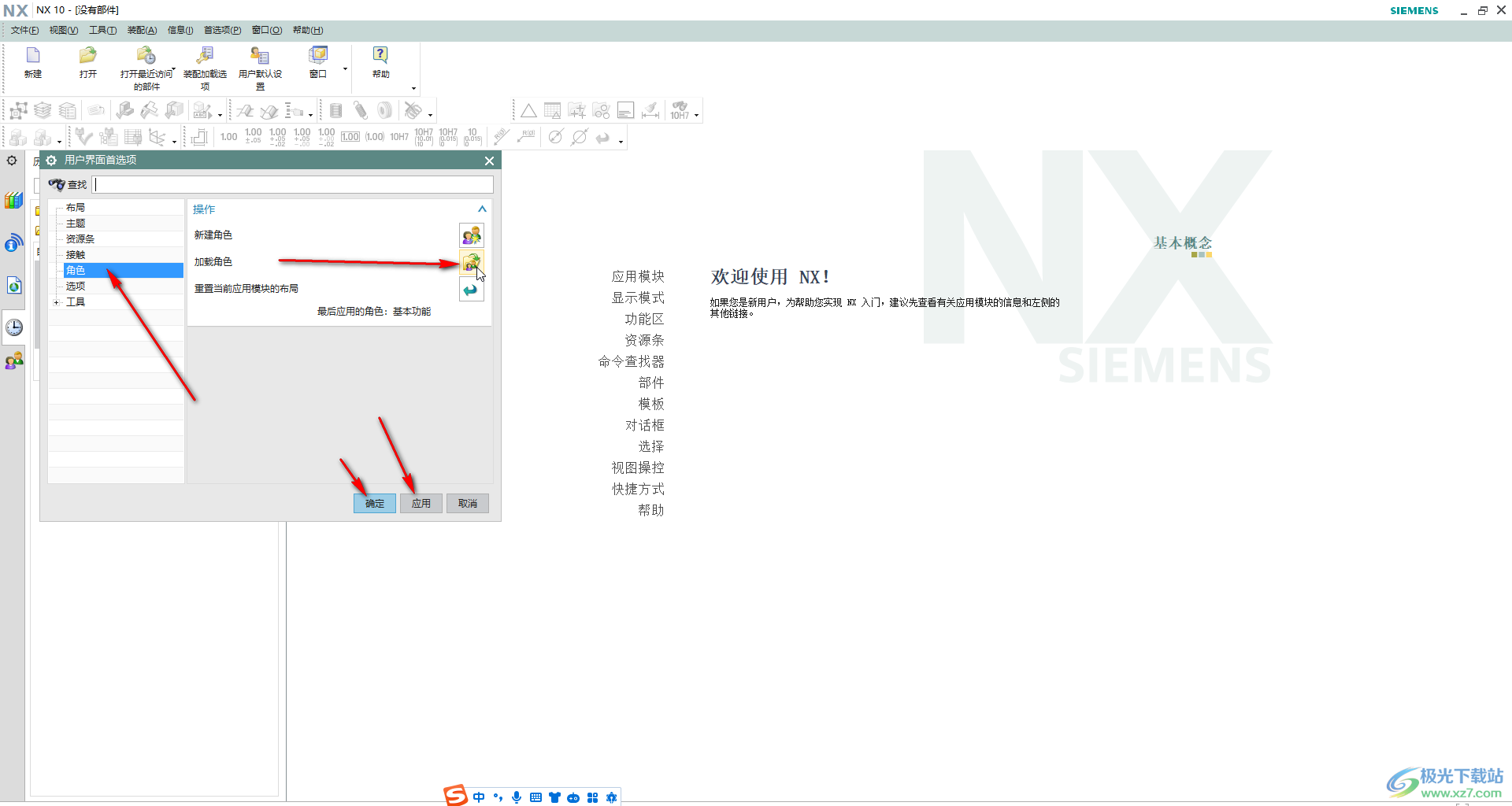Click the 1.00 dimension style icon
Image resolution: width=1512 pixels, height=806 pixels.
(228, 137)
